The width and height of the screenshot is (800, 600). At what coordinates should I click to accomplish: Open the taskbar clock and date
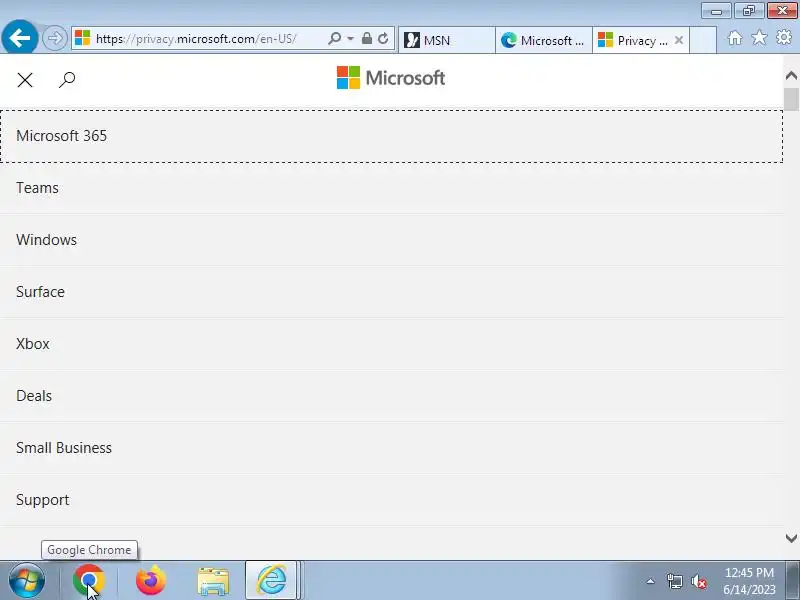click(x=749, y=581)
